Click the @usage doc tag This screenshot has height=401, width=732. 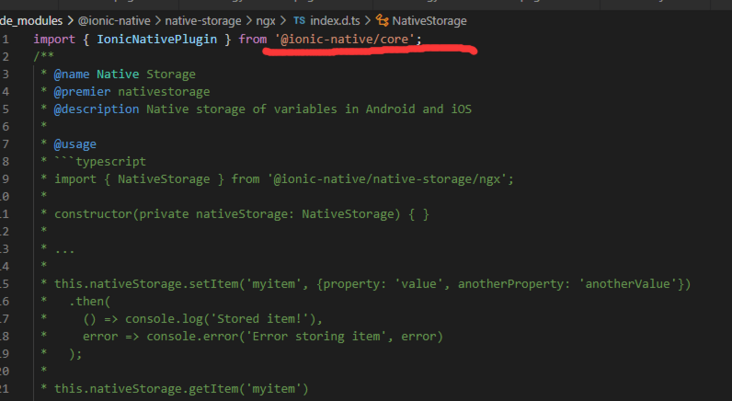tap(75, 144)
